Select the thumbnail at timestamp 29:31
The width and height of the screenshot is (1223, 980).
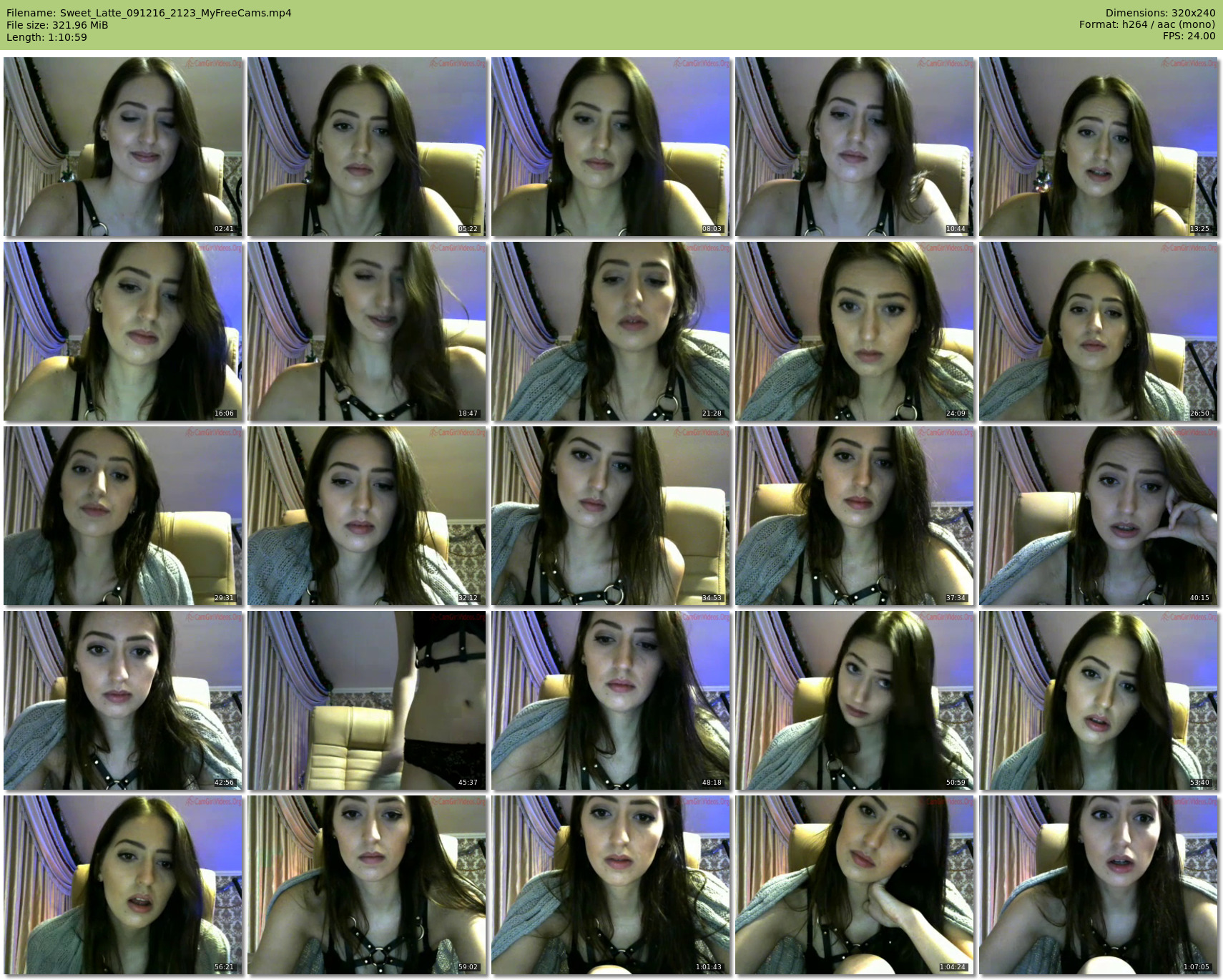(x=123, y=516)
